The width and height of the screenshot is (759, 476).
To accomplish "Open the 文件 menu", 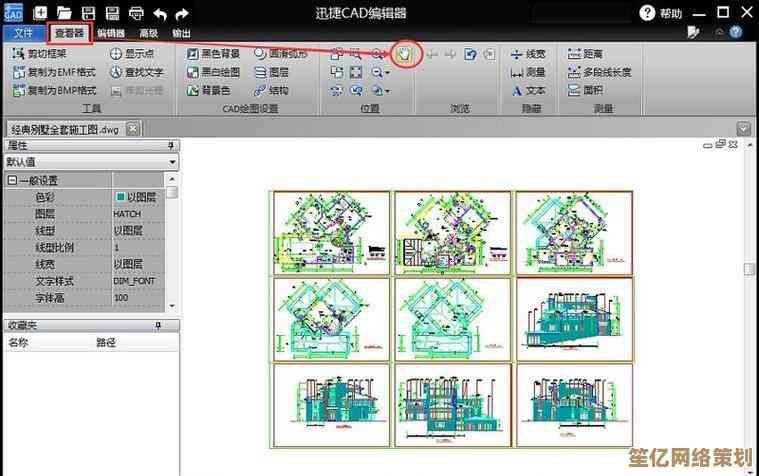I will [x=22, y=33].
